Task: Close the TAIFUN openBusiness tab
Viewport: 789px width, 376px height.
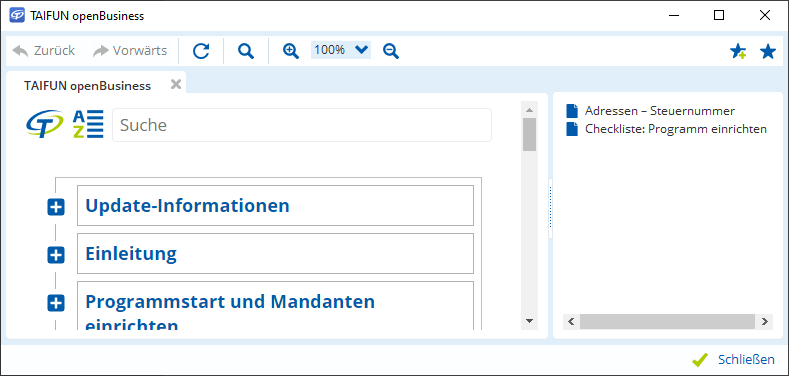Action: click(176, 84)
